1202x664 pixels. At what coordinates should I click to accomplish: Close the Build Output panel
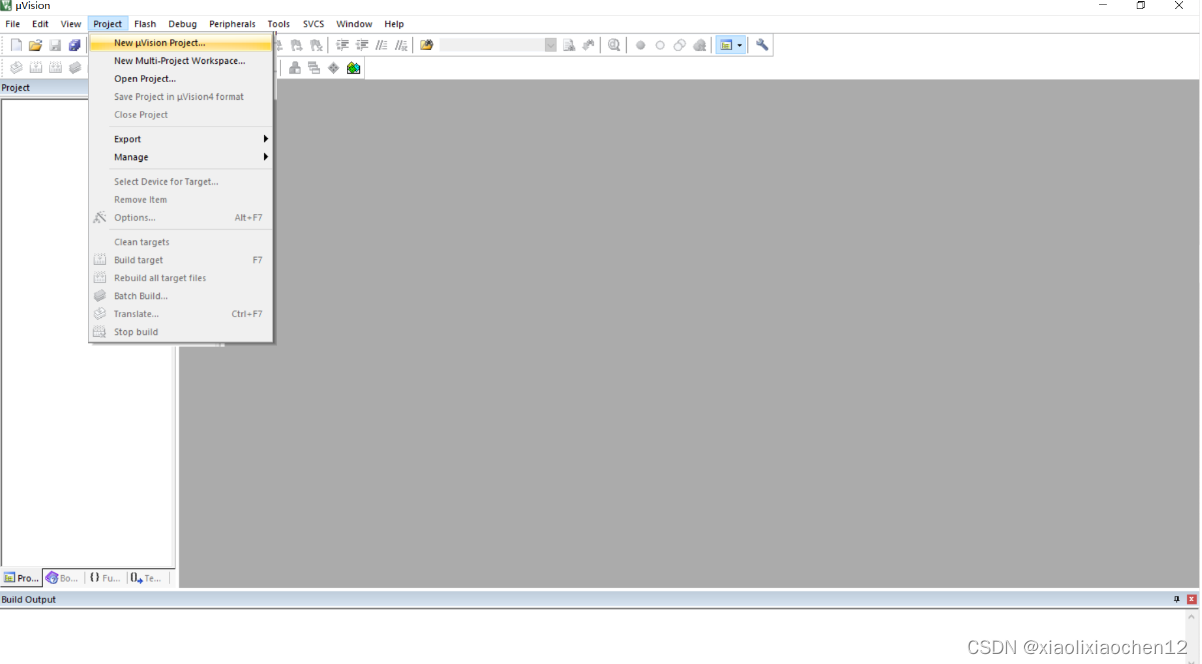(1191, 599)
